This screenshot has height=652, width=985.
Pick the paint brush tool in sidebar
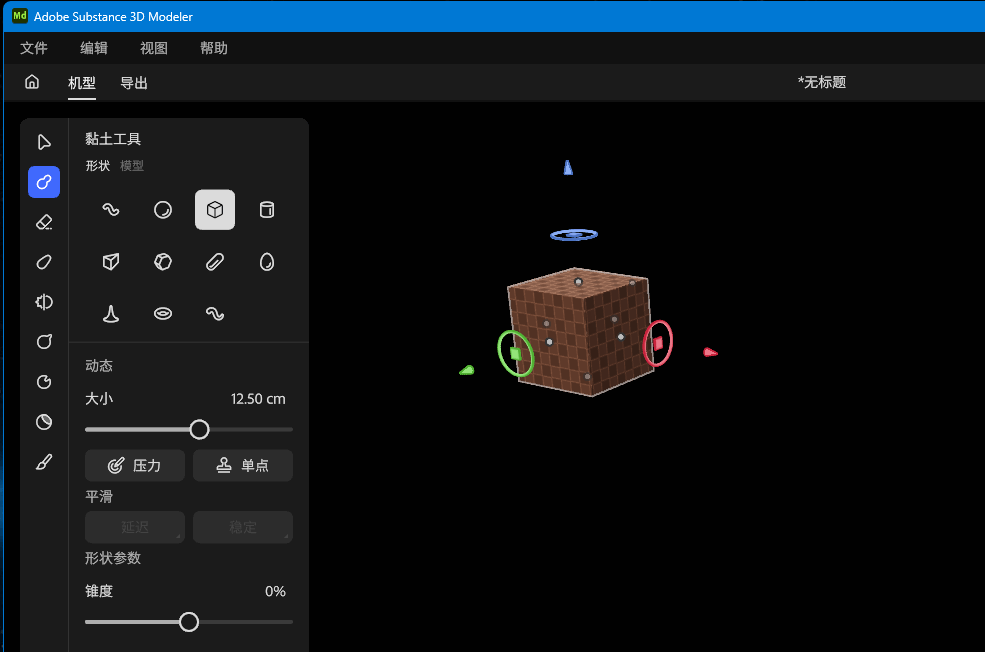pyautogui.click(x=44, y=462)
